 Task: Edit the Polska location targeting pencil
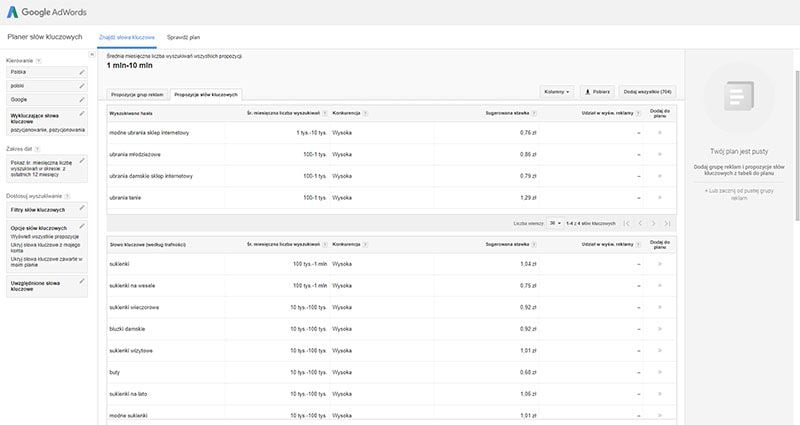pos(82,72)
